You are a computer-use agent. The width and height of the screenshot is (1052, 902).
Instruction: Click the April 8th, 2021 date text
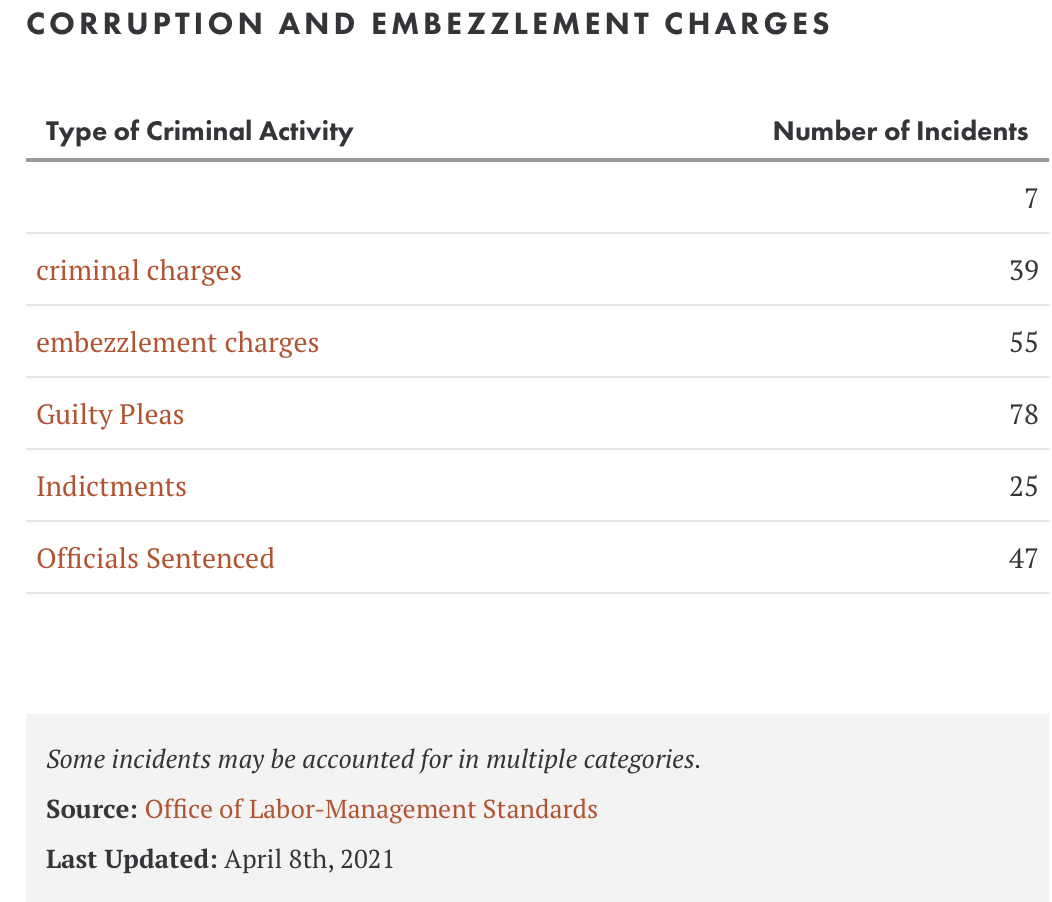[309, 860]
